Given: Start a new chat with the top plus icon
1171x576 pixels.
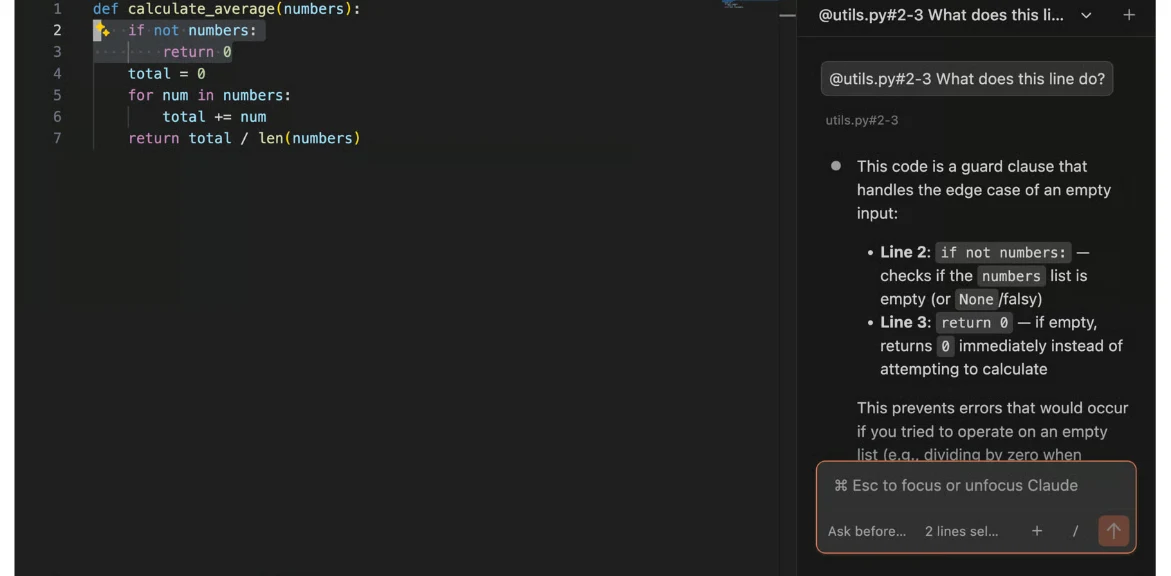Looking at the screenshot, I should click(1129, 15).
